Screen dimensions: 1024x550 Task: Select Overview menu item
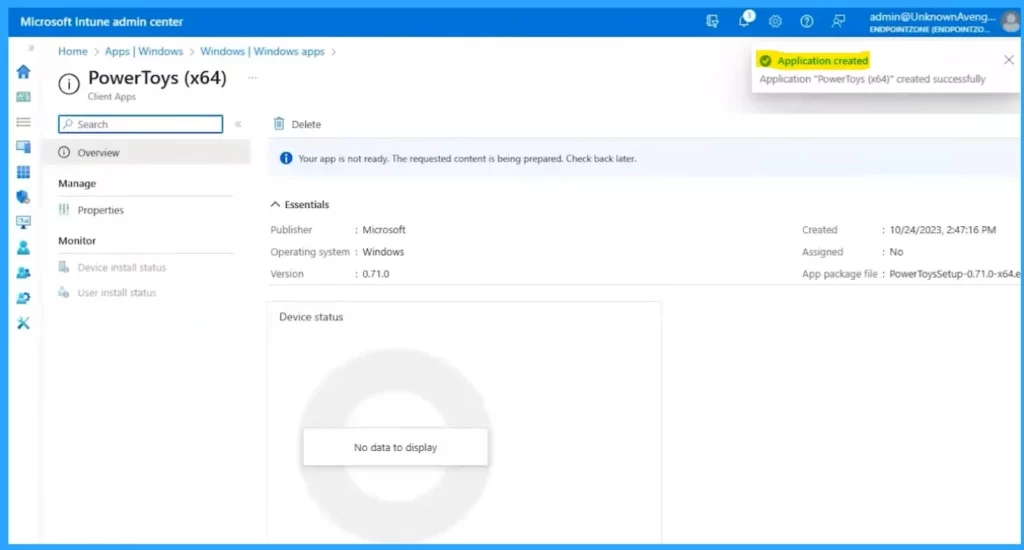[x=146, y=152]
